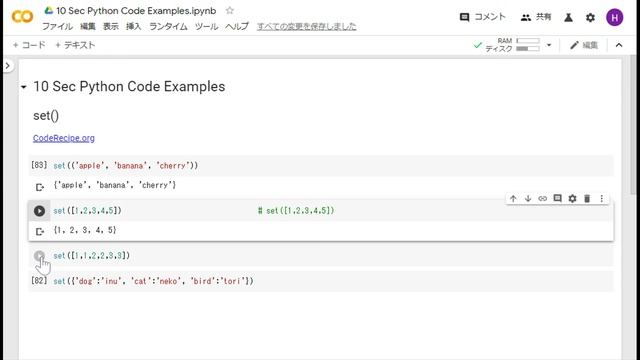640x360 pixels.
Task: Run the set([1,1,2,2,3,3]) cell
Action: point(39,256)
